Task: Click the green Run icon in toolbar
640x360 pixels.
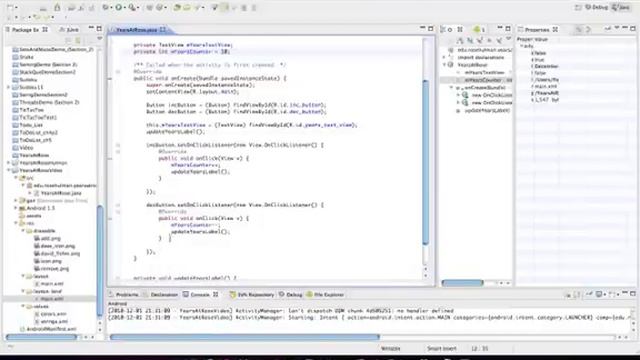Action: 119,7
